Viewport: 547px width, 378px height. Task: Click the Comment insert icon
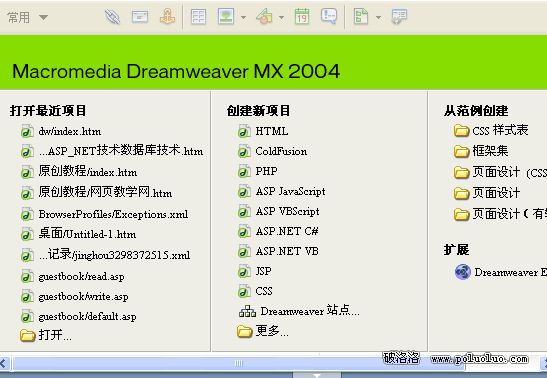point(329,16)
